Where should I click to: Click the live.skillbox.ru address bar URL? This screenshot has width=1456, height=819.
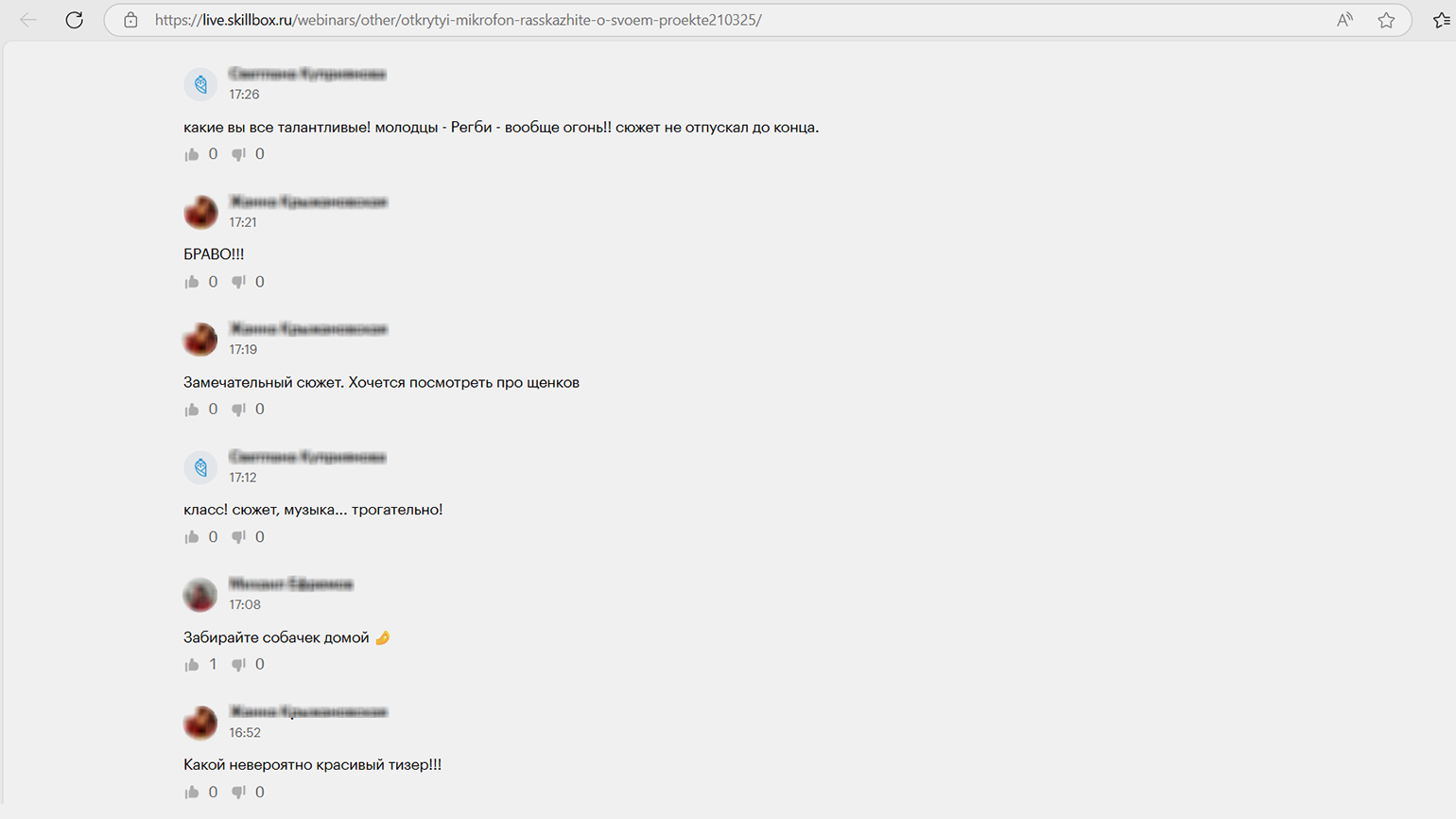pyautogui.click(x=459, y=20)
